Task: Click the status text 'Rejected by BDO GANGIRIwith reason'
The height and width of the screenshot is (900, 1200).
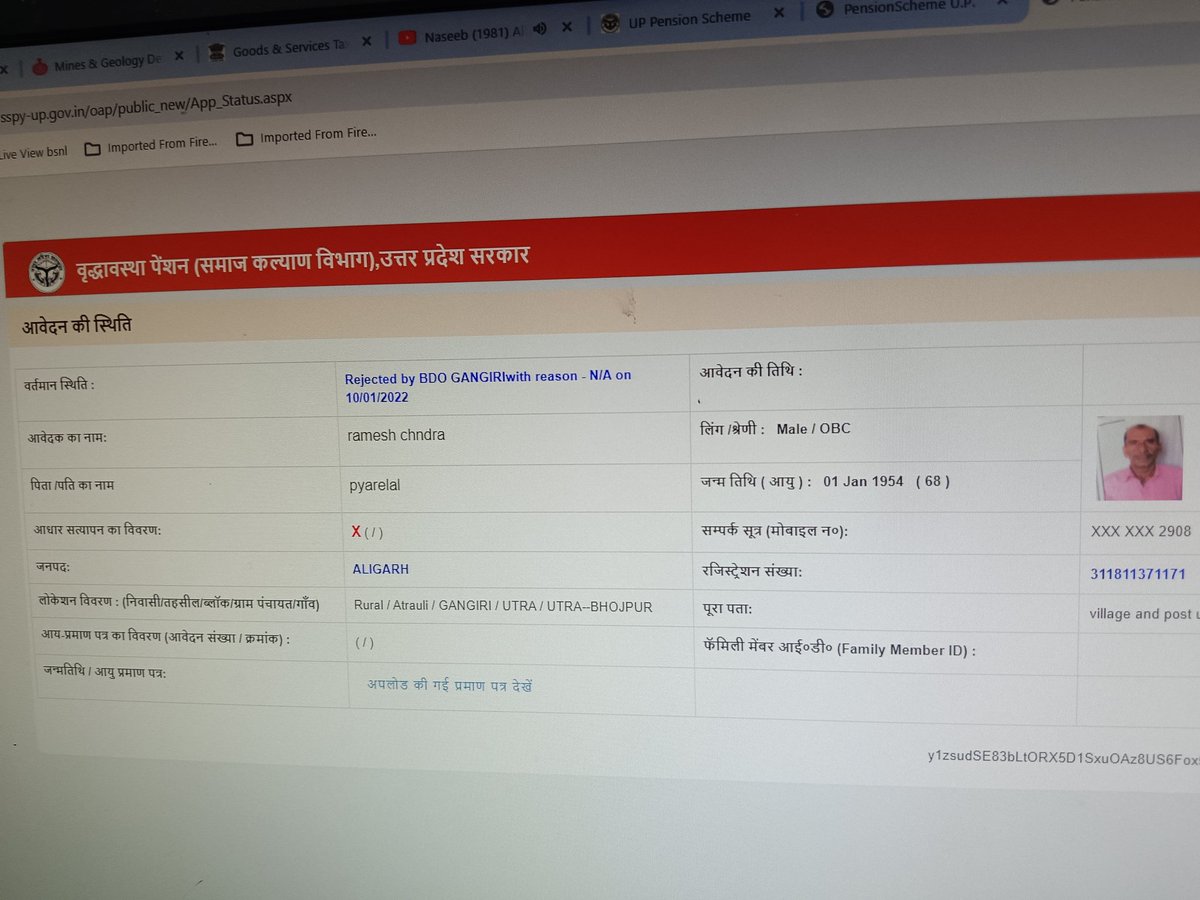Action: click(x=461, y=377)
